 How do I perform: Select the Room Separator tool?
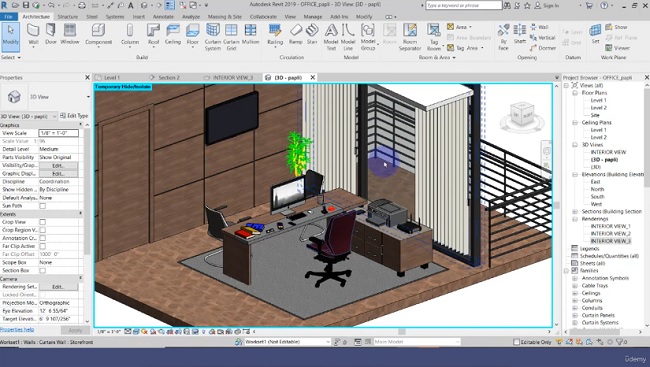[410, 37]
